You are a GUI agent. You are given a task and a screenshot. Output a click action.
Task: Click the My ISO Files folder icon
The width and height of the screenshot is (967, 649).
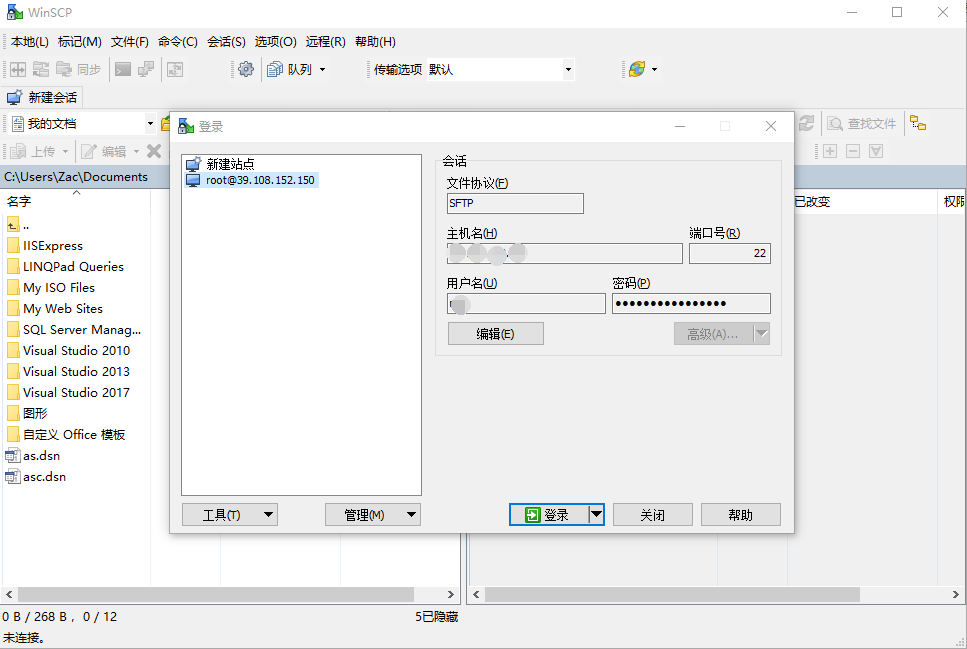(x=13, y=287)
